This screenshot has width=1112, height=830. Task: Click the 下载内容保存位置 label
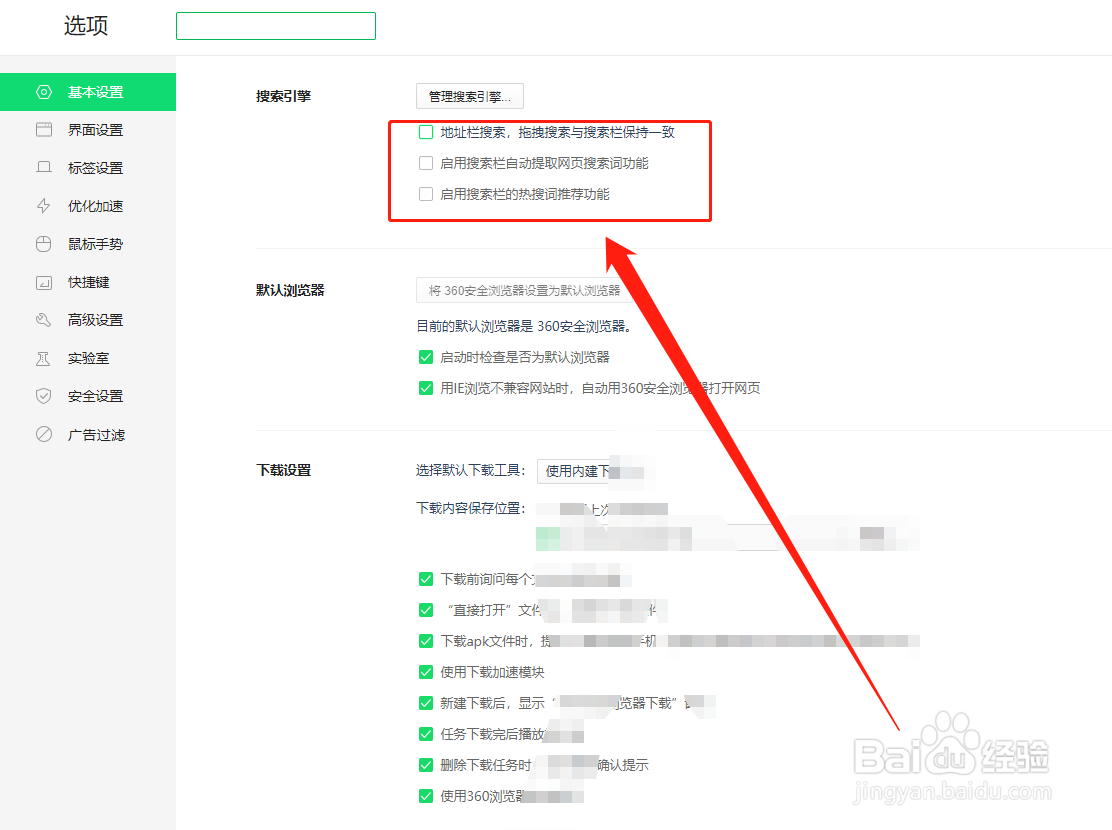click(471, 508)
